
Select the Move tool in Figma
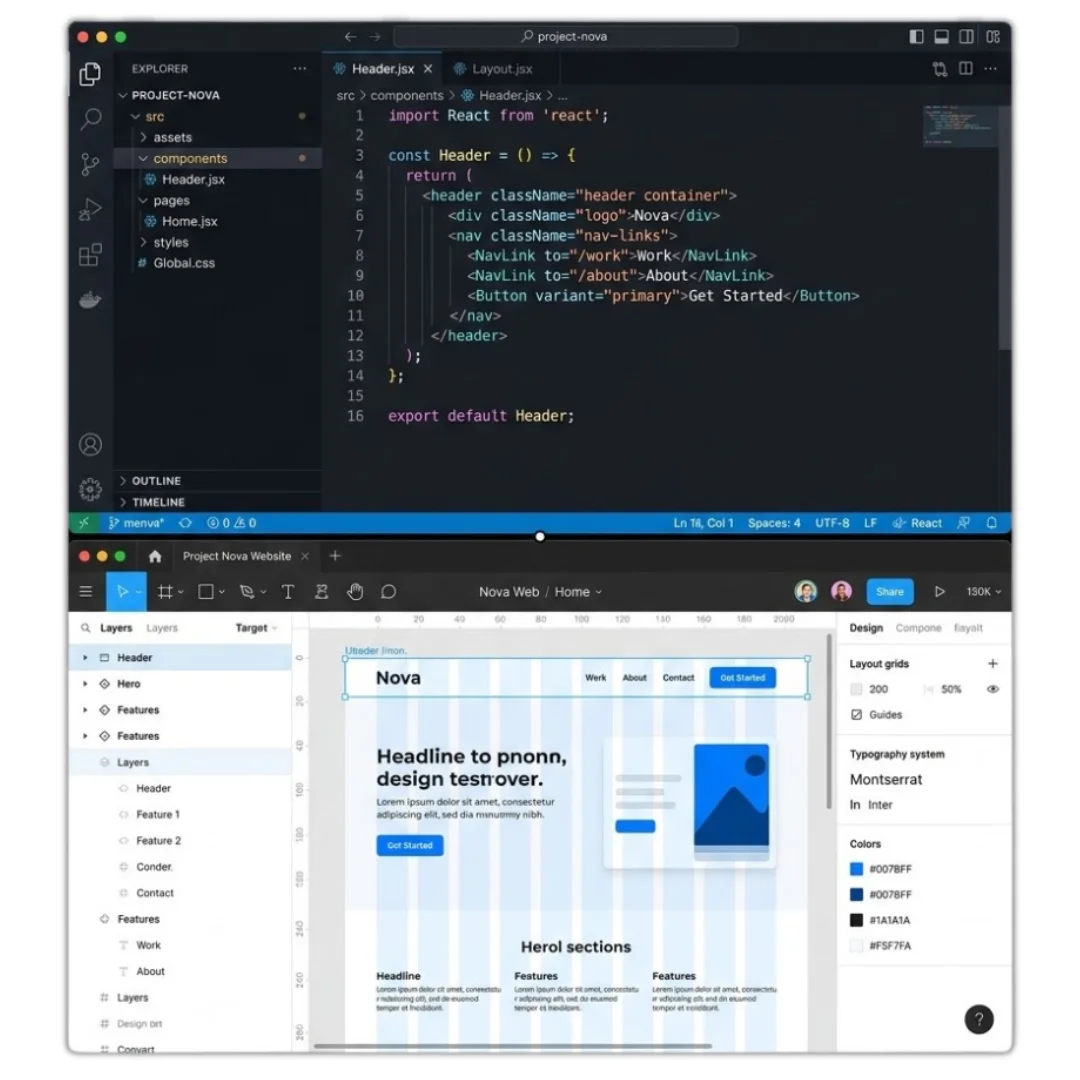[x=123, y=592]
